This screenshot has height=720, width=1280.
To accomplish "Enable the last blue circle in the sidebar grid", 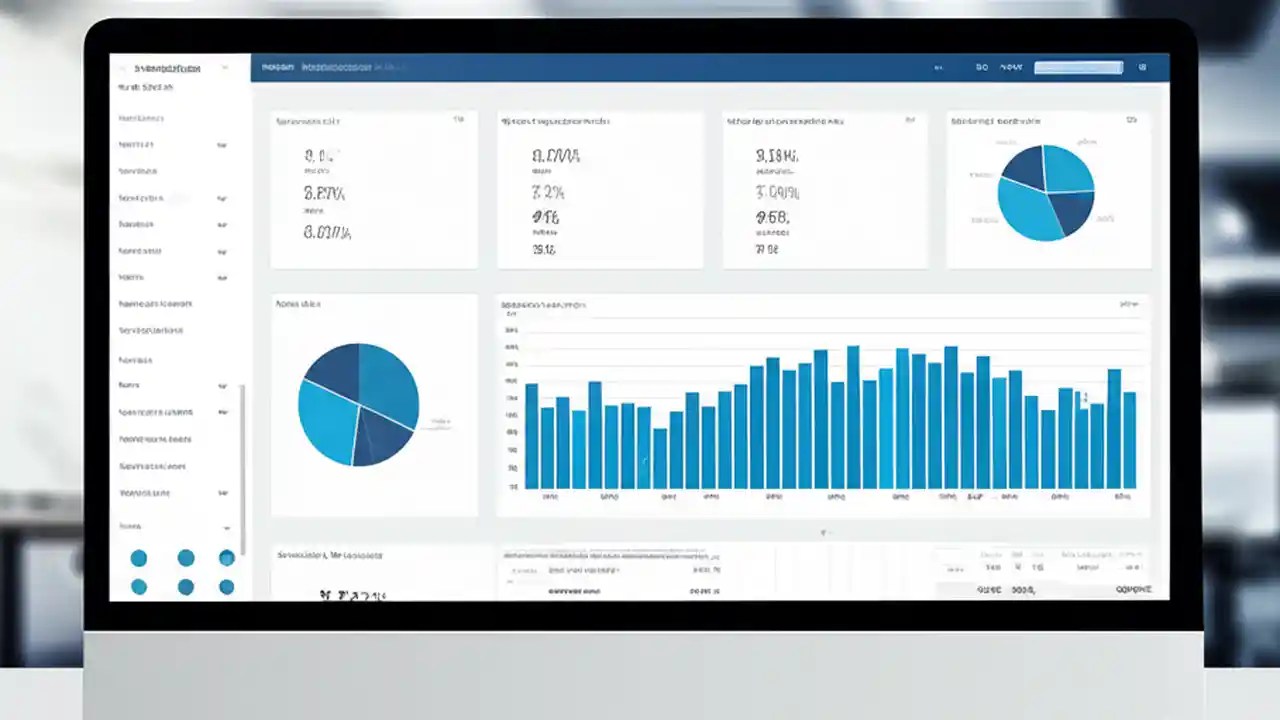I will click(x=226, y=587).
